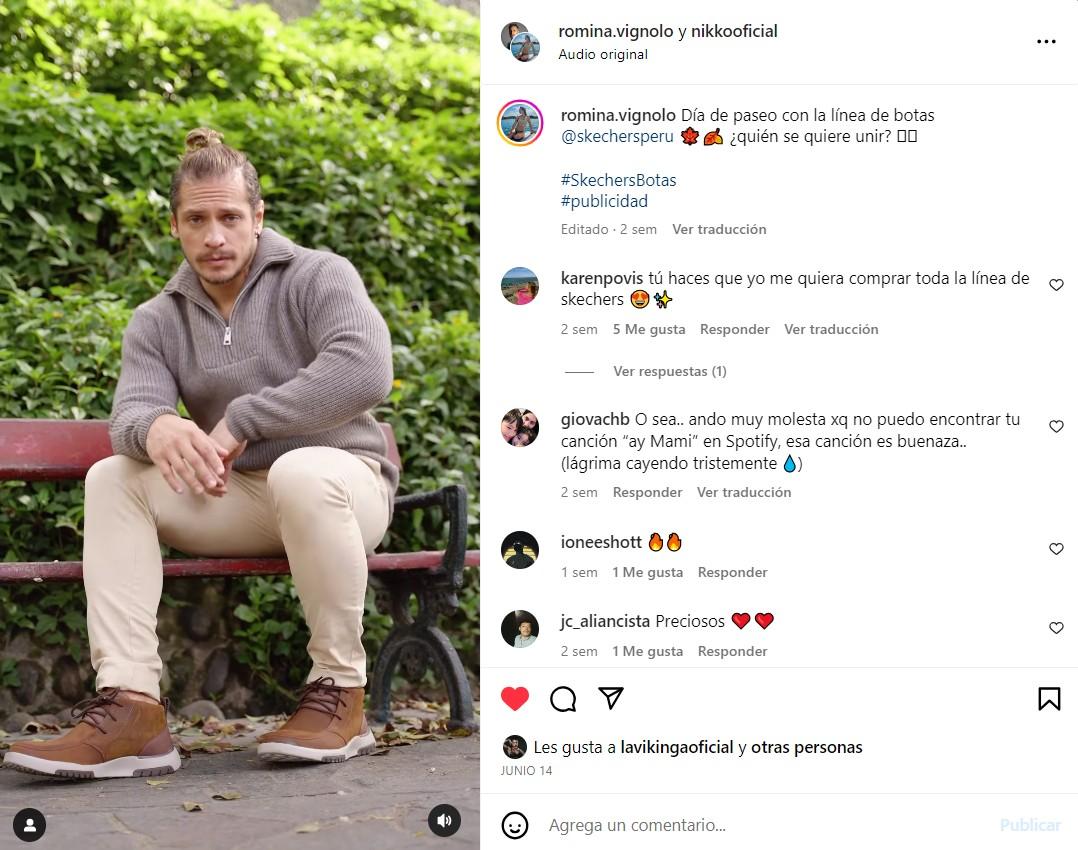This screenshot has height=850, width=1078.
Task: Open emoji picker in comment box
Action: [515, 825]
